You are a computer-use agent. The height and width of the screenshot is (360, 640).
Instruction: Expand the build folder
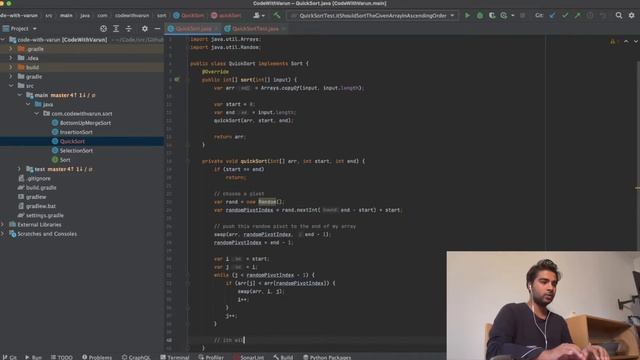(11, 67)
